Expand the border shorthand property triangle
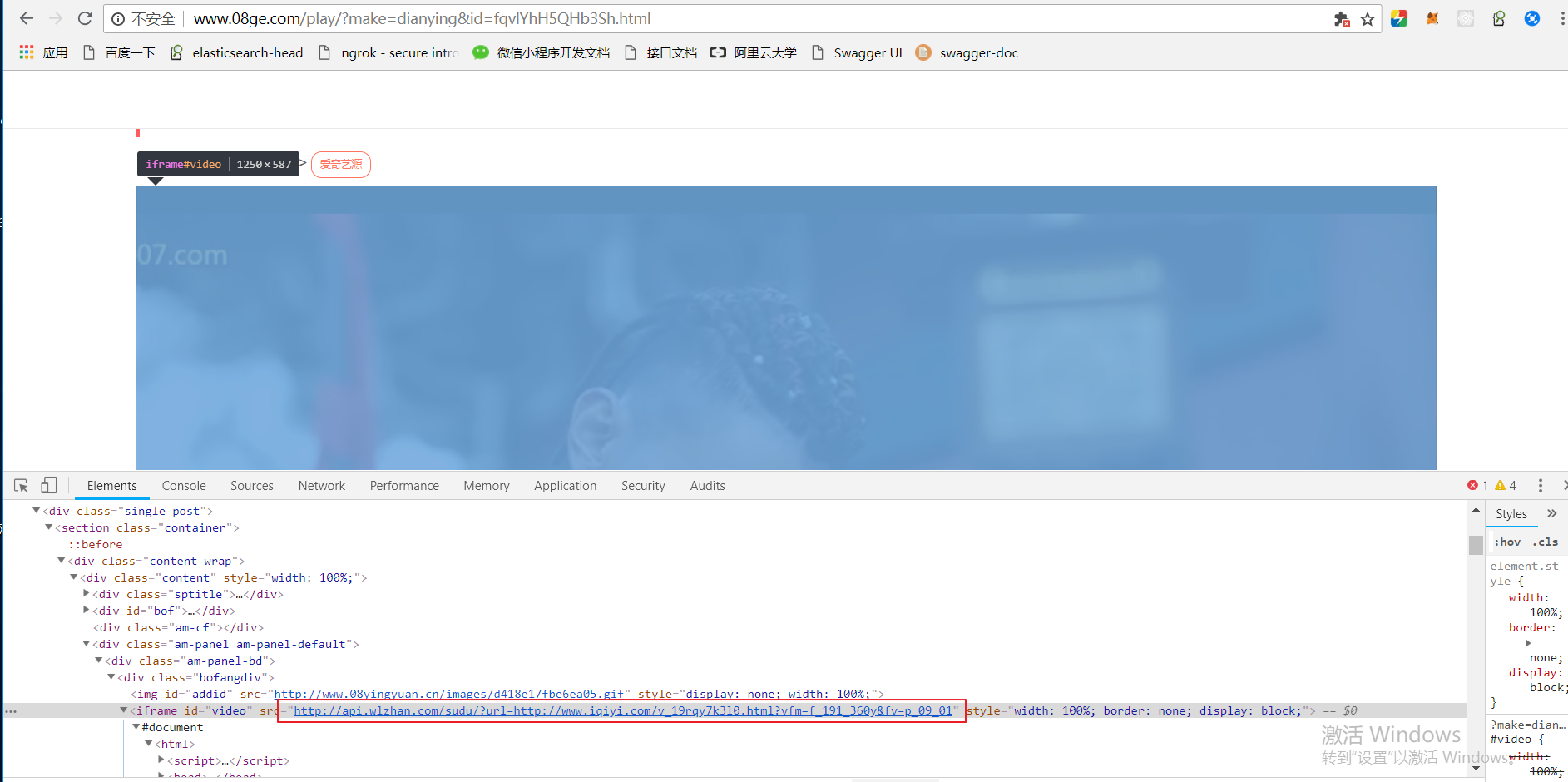 1528,643
